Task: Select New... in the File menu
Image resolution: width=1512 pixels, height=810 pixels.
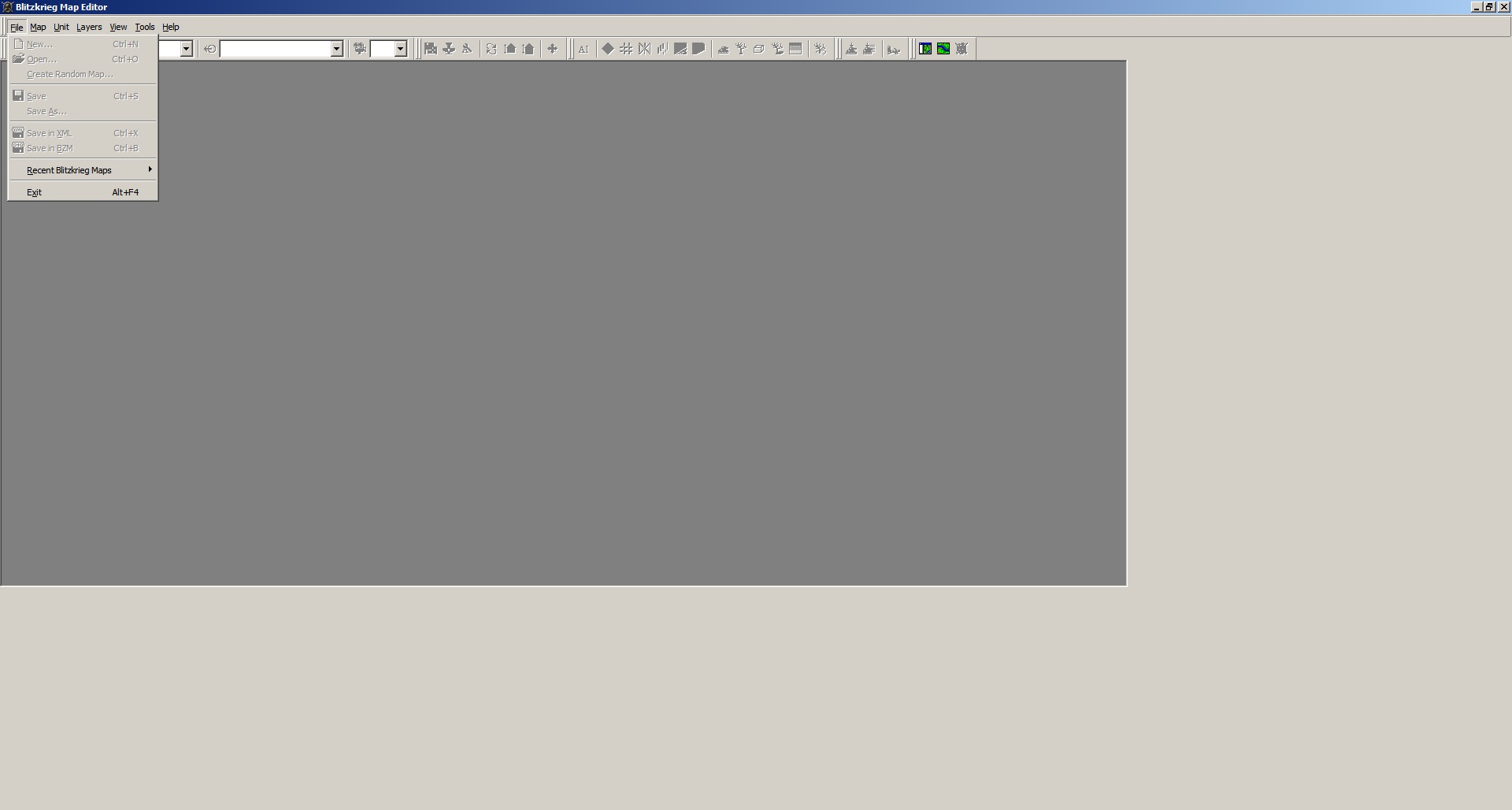Action: 83,44
